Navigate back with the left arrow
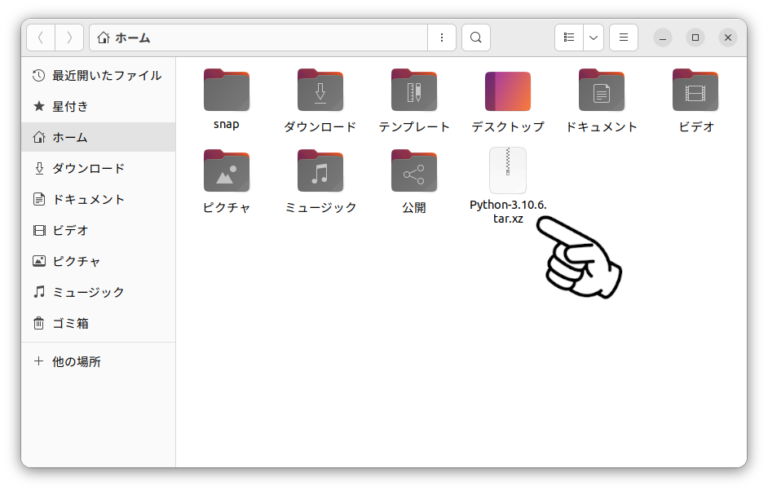 point(41,38)
